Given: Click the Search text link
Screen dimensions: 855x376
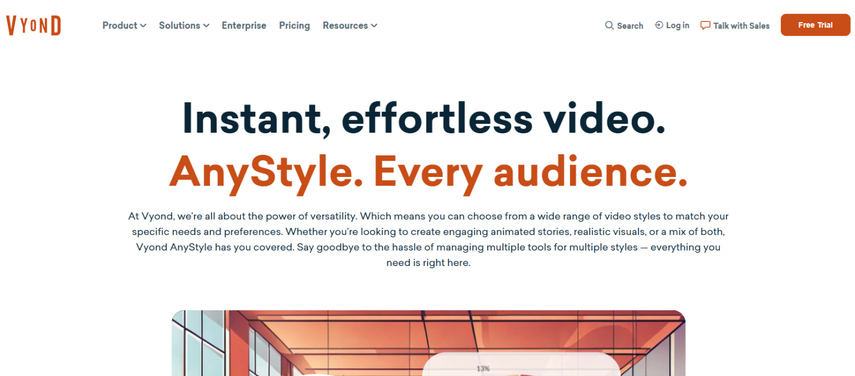Looking at the screenshot, I should (x=630, y=26).
